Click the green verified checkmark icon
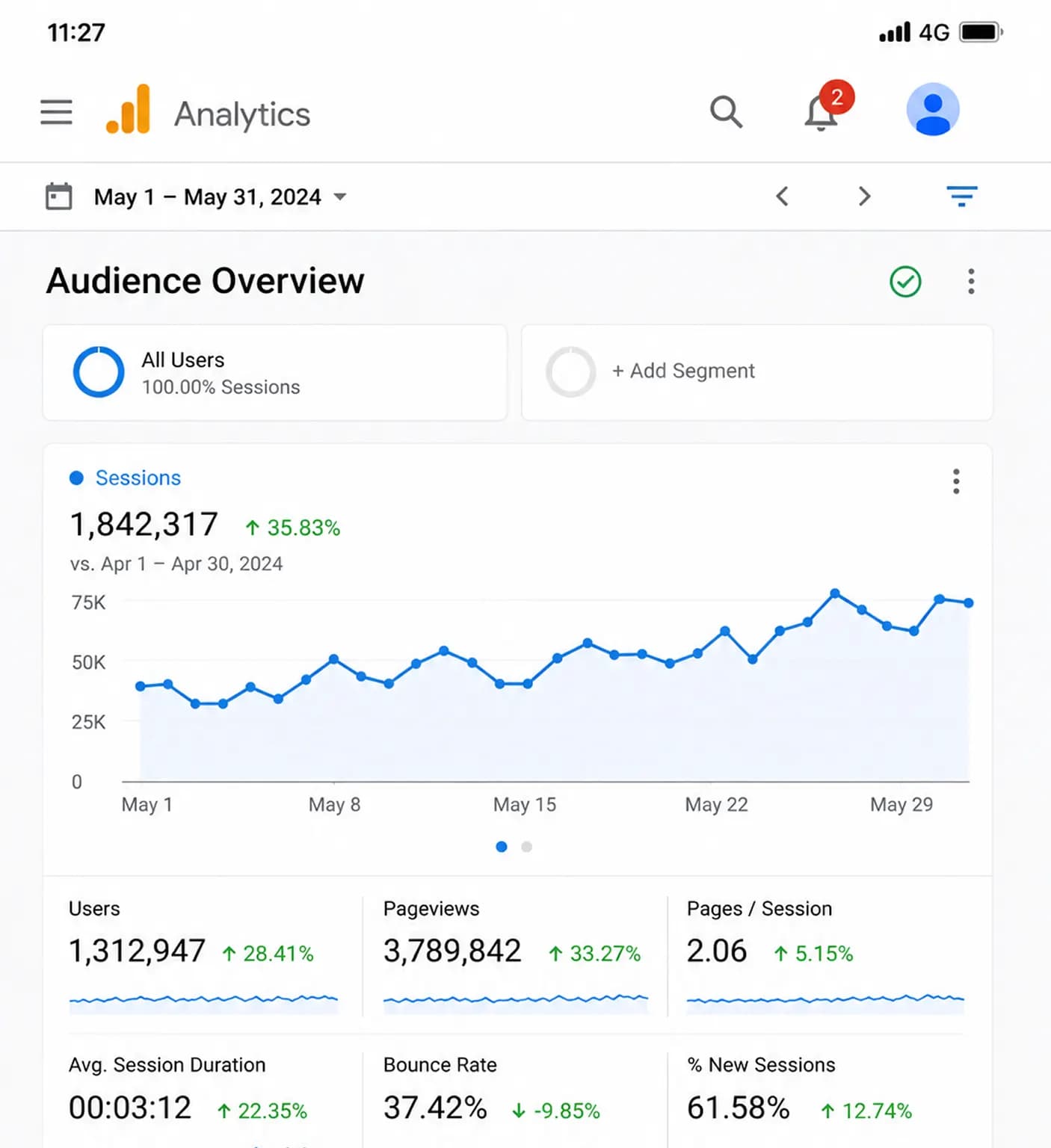1051x1148 pixels. 905,282
